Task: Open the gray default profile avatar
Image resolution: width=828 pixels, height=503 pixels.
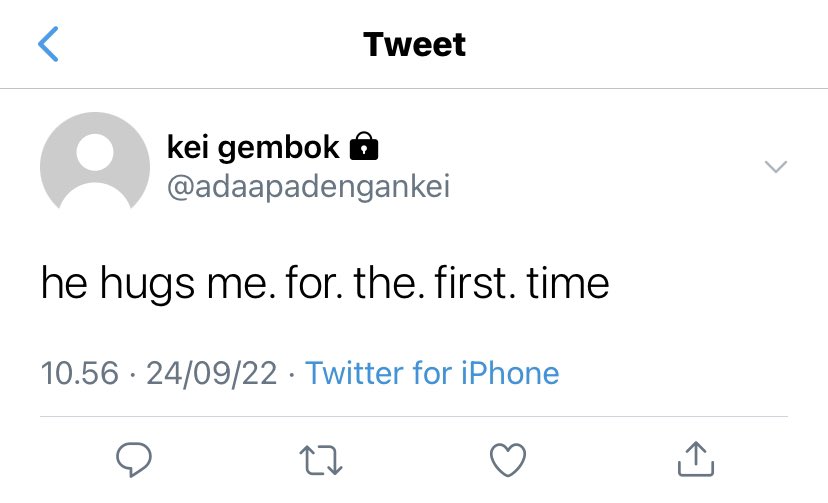Action: [95, 160]
